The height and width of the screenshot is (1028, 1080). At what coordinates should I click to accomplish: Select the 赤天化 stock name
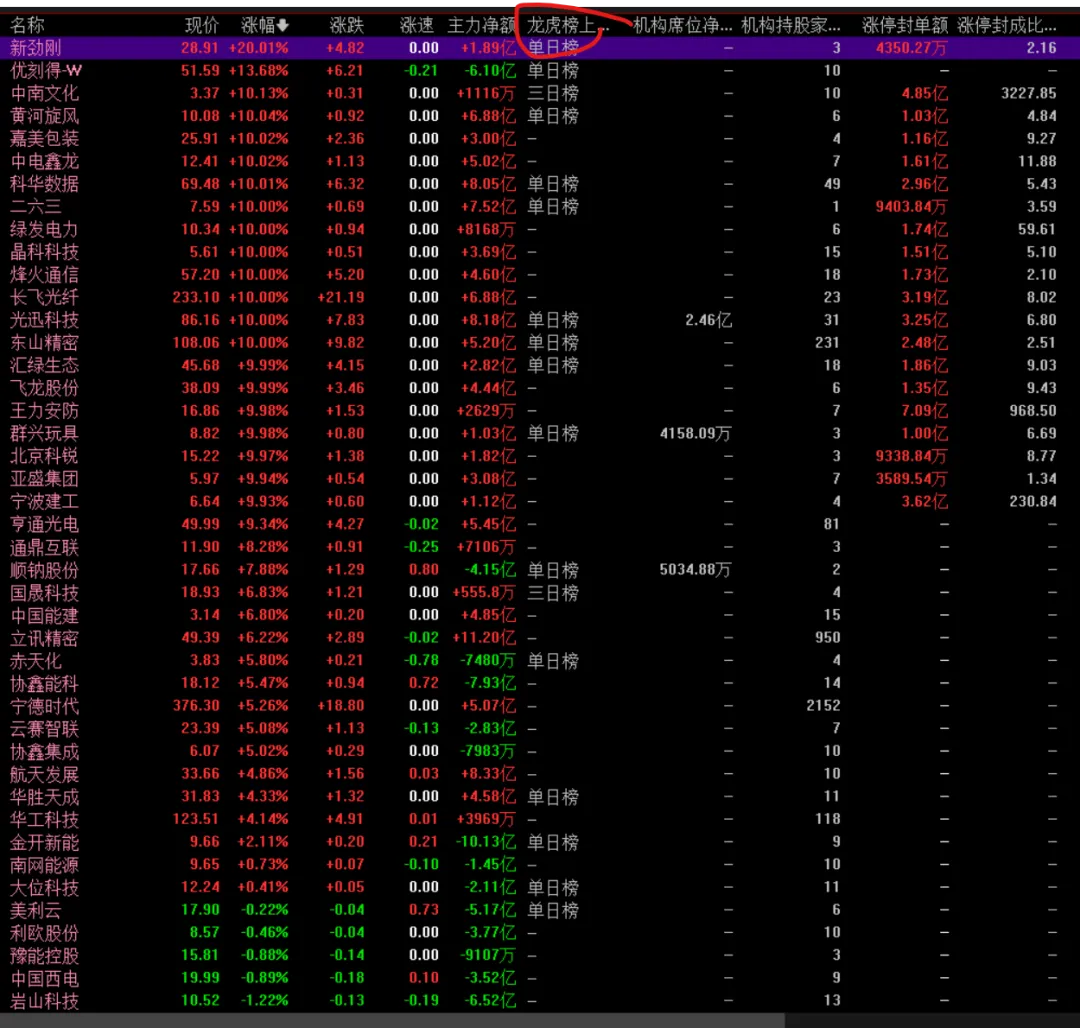36,661
